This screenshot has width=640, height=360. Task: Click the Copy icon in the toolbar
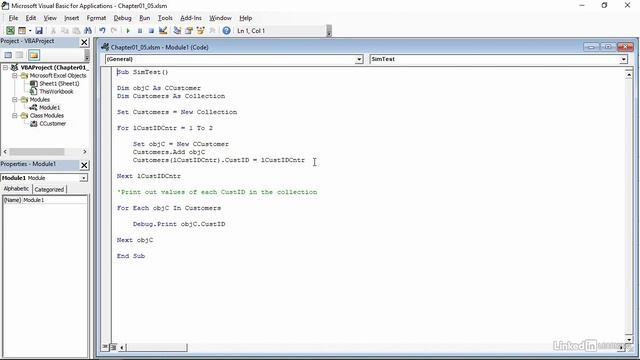point(64,31)
